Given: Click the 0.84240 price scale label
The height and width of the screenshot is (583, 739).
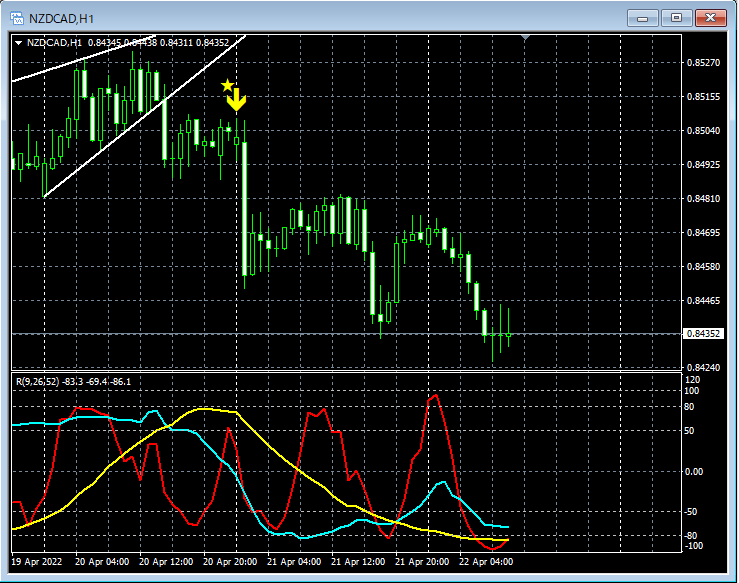Looking at the screenshot, I should click(703, 368).
